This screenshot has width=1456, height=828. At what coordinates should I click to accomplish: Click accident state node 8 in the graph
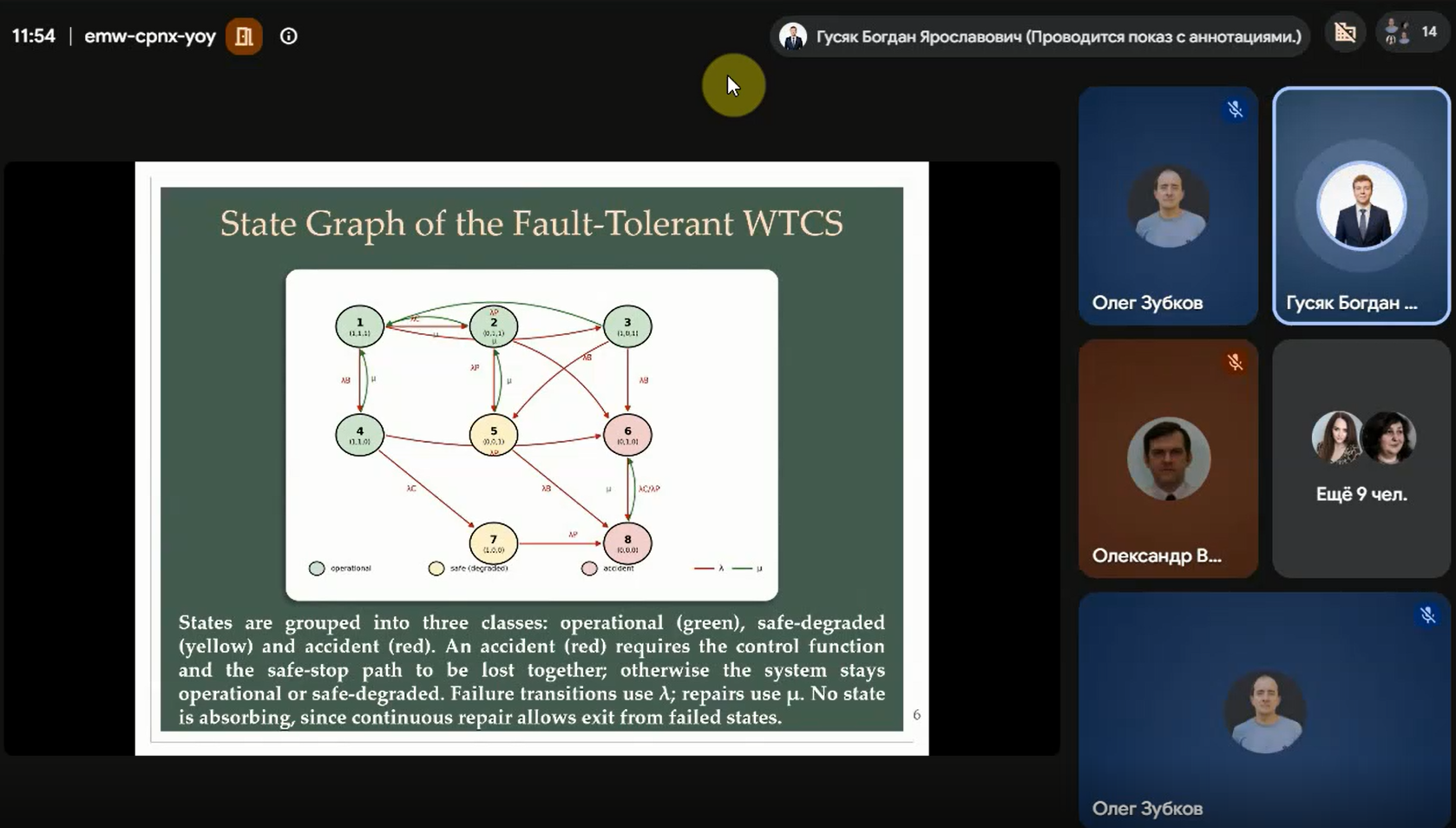tap(627, 543)
